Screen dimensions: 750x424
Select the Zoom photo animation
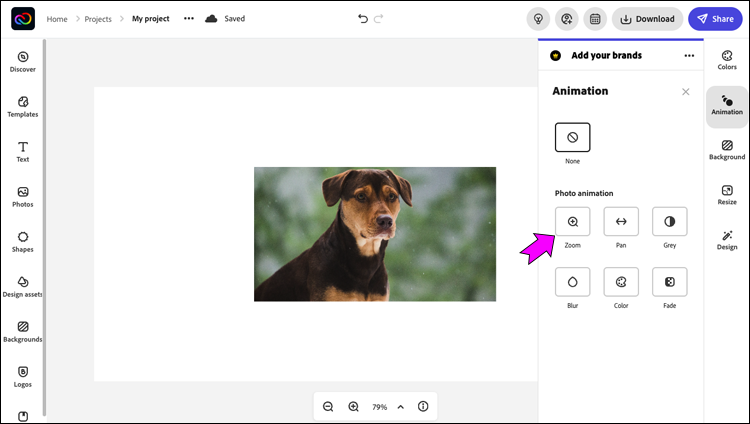coord(572,222)
